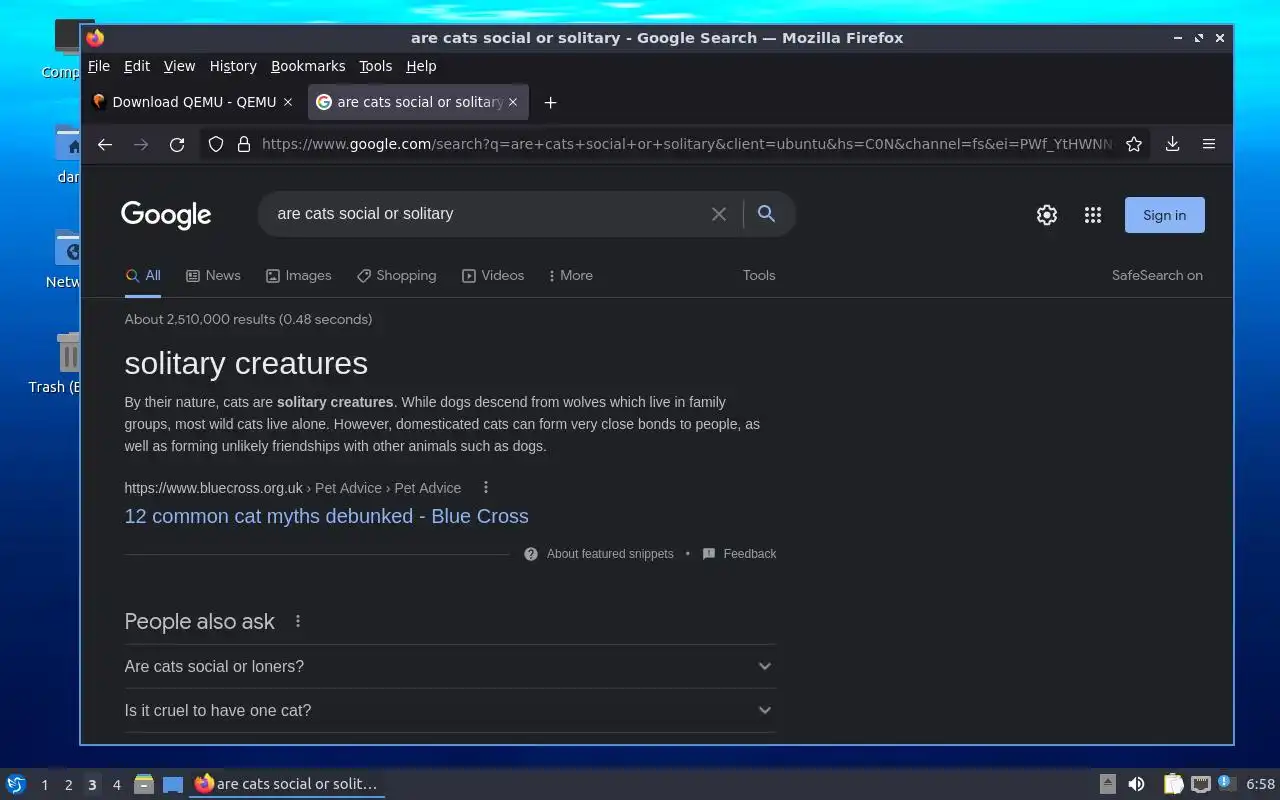
Task: Open '12 common cat myths debunked' result
Action: coord(326,516)
